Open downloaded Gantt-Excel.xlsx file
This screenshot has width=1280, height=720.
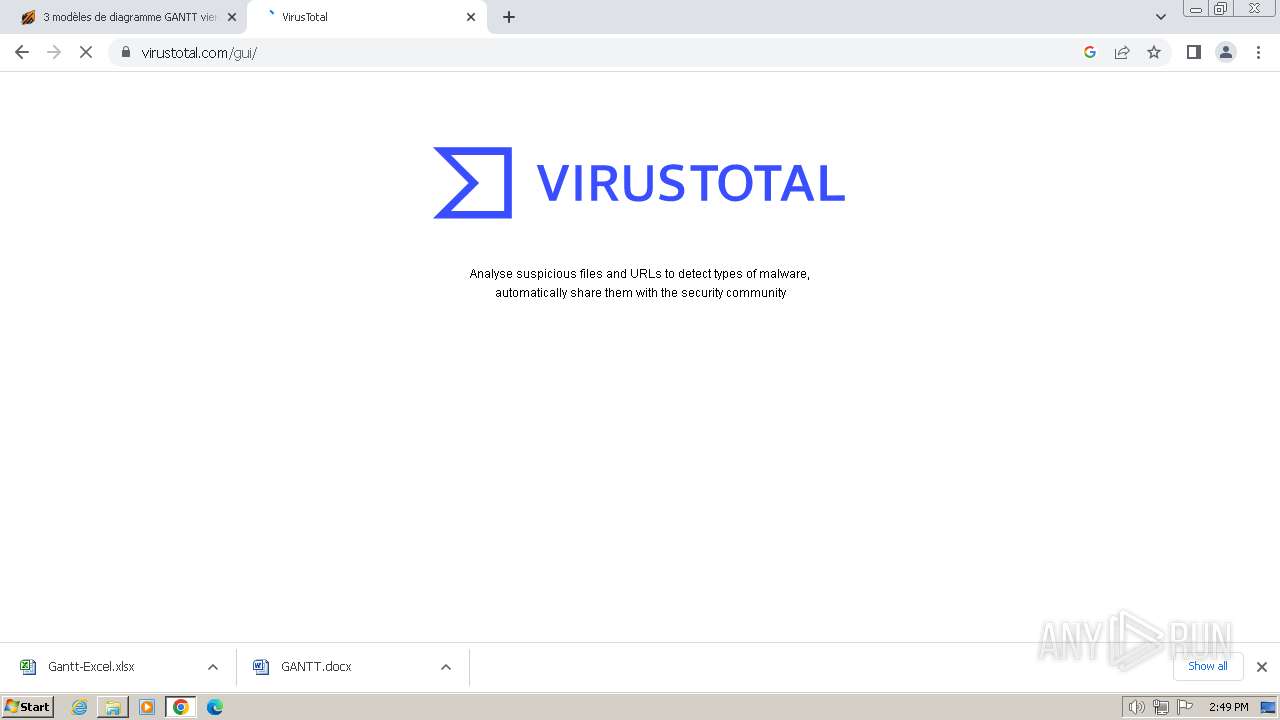tap(92, 667)
